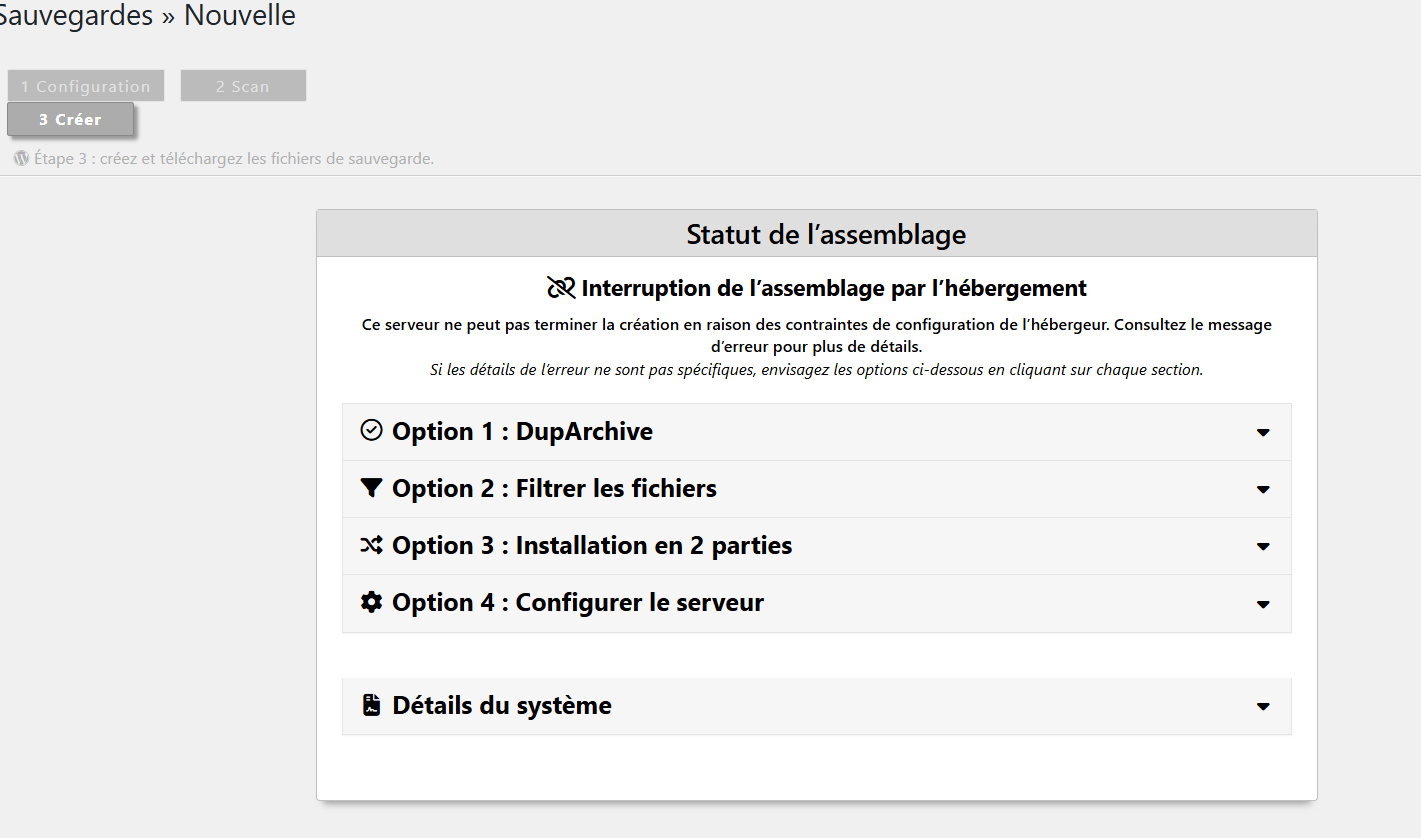
Task: Click the funnel filter icon of Option 2
Action: tap(371, 488)
